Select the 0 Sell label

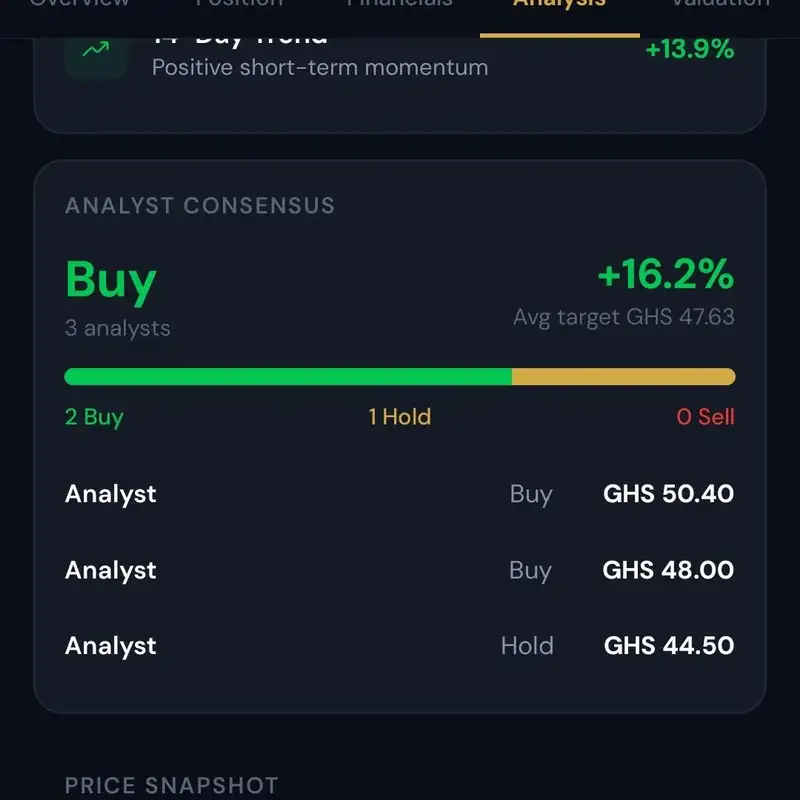click(x=706, y=417)
